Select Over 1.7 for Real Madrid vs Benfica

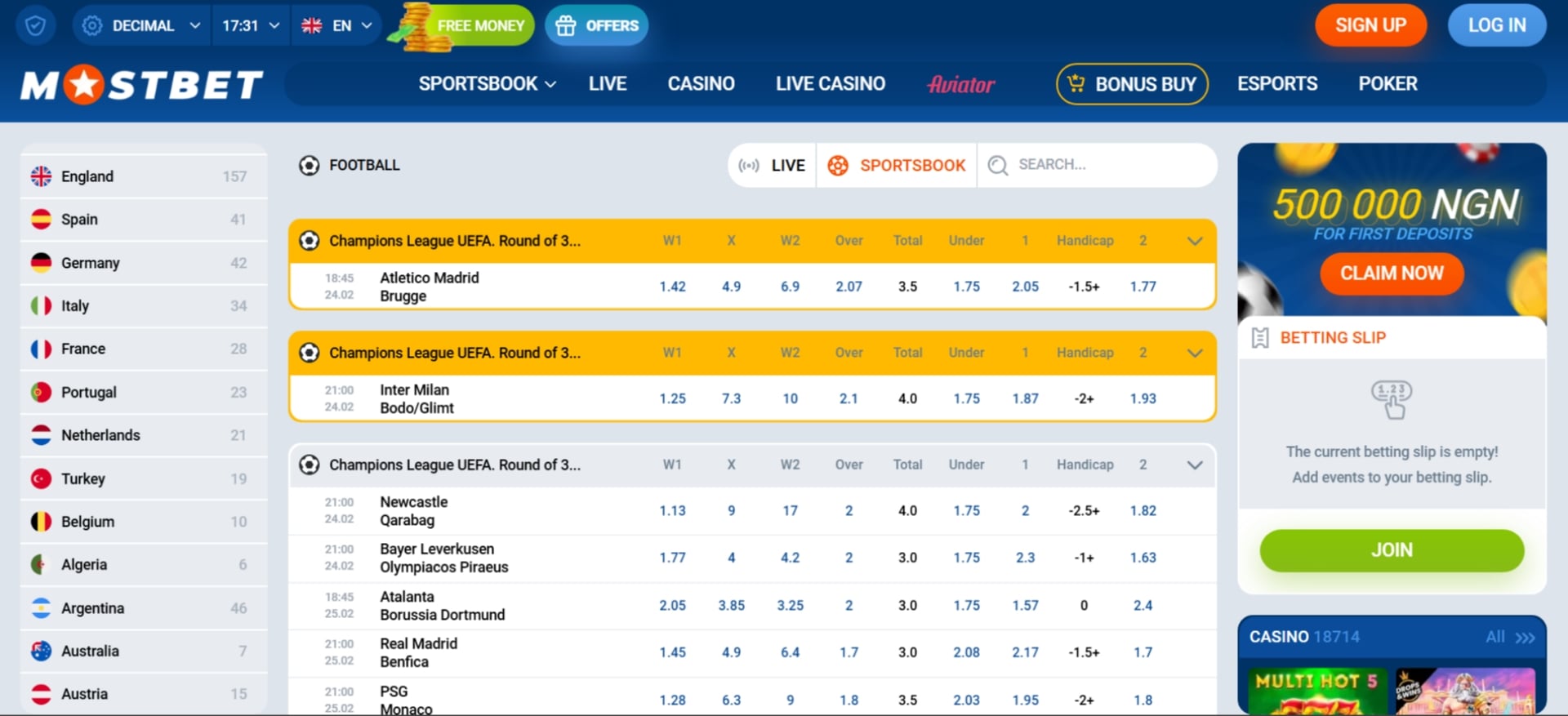click(849, 652)
